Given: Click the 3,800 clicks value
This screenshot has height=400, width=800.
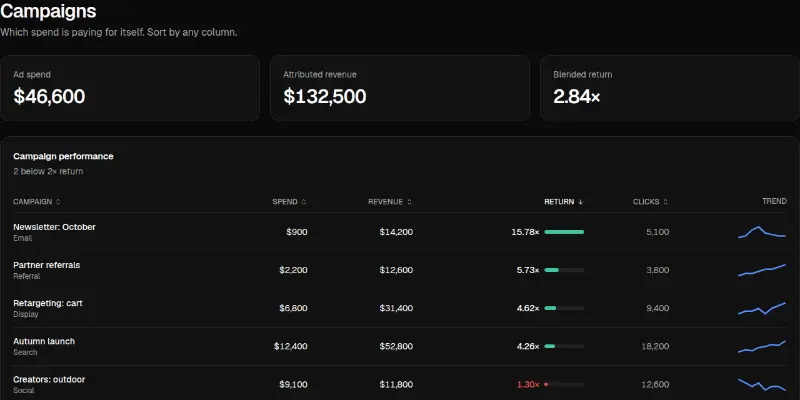Looking at the screenshot, I should pos(658,270).
